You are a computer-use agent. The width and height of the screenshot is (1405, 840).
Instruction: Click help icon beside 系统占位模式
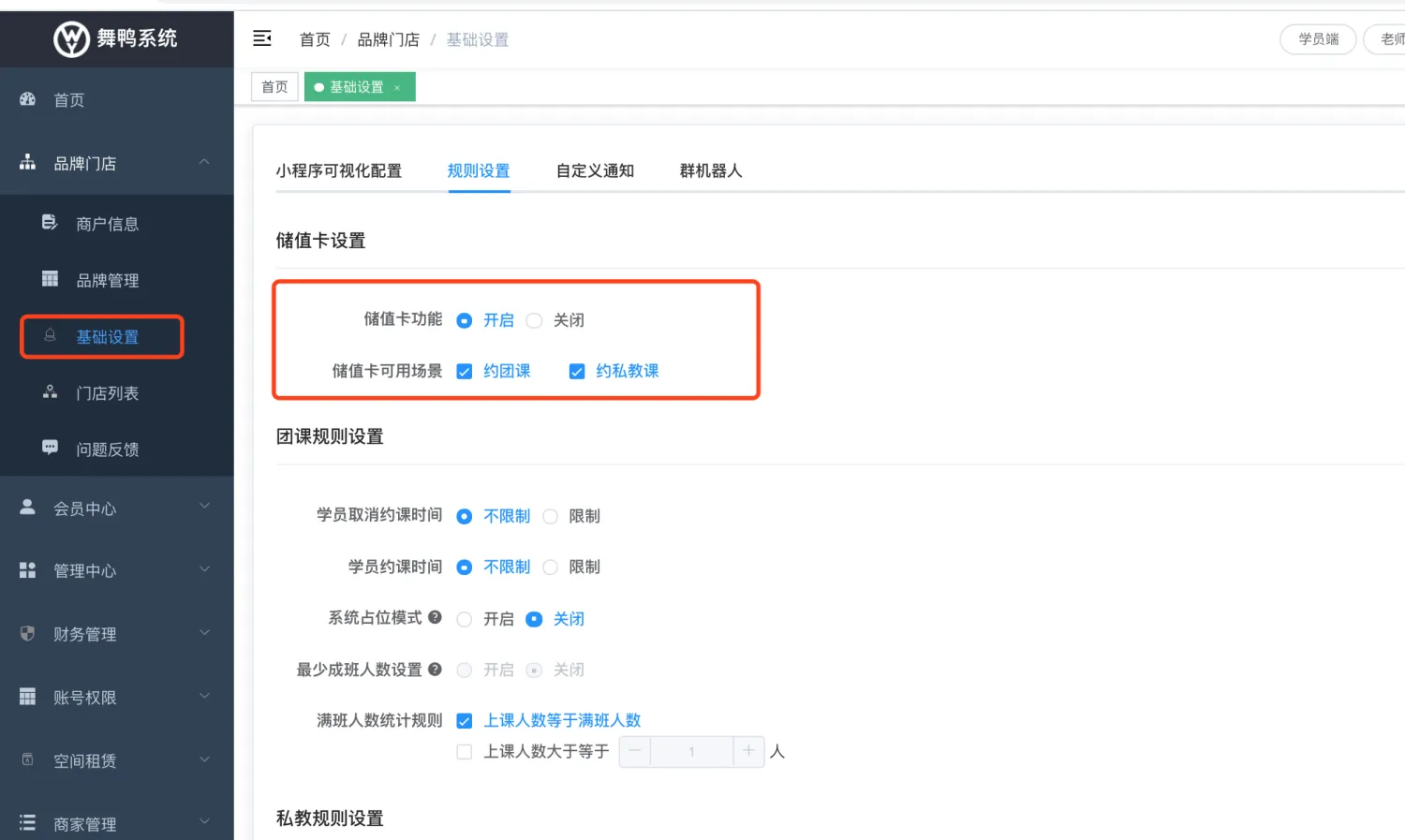pos(435,617)
